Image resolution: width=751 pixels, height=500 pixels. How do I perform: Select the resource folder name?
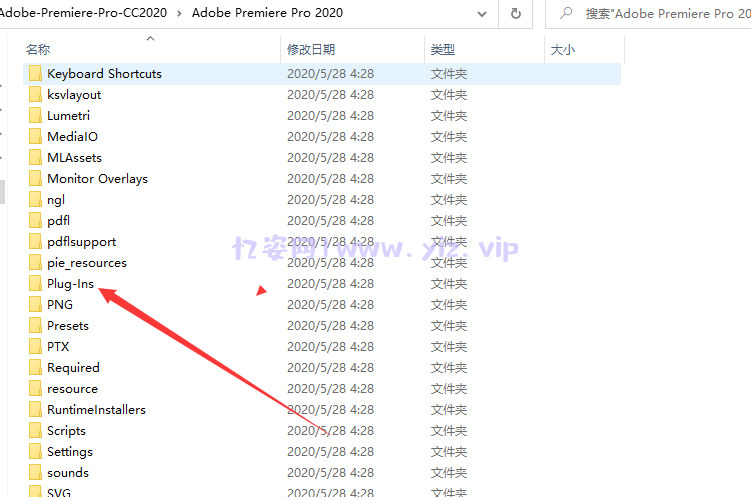(x=72, y=389)
